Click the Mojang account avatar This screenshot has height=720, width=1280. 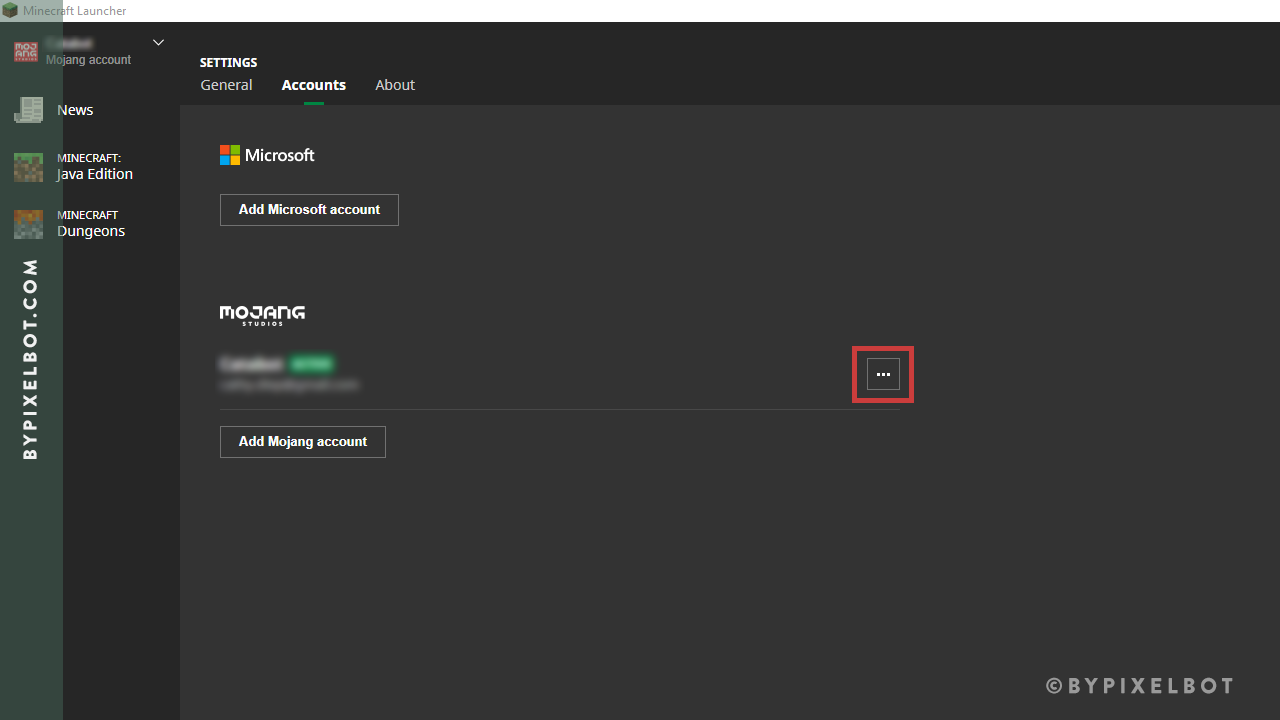point(25,51)
